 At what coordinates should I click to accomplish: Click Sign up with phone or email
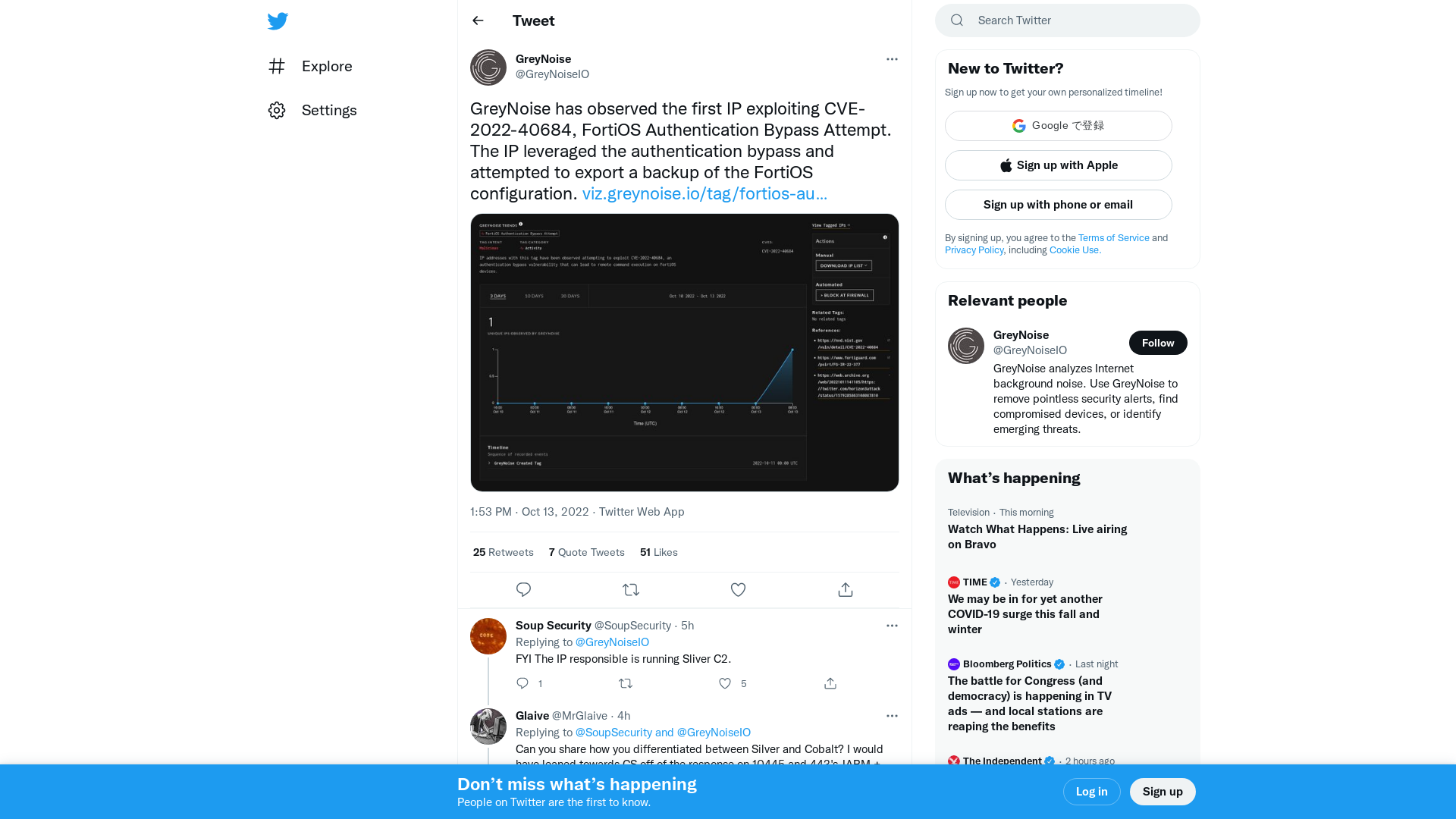(x=1058, y=205)
